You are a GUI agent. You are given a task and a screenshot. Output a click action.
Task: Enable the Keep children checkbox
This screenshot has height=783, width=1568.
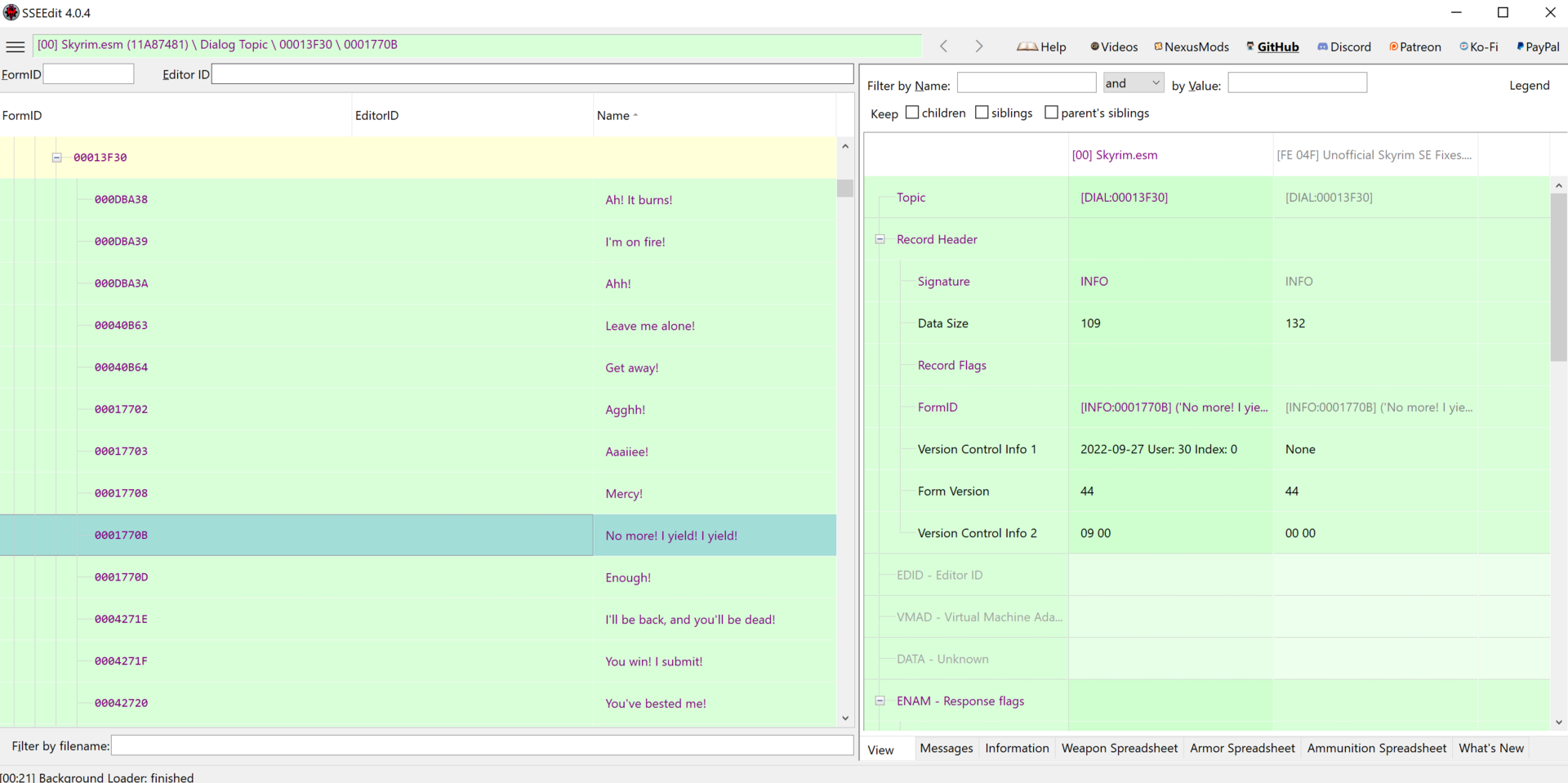(x=913, y=113)
